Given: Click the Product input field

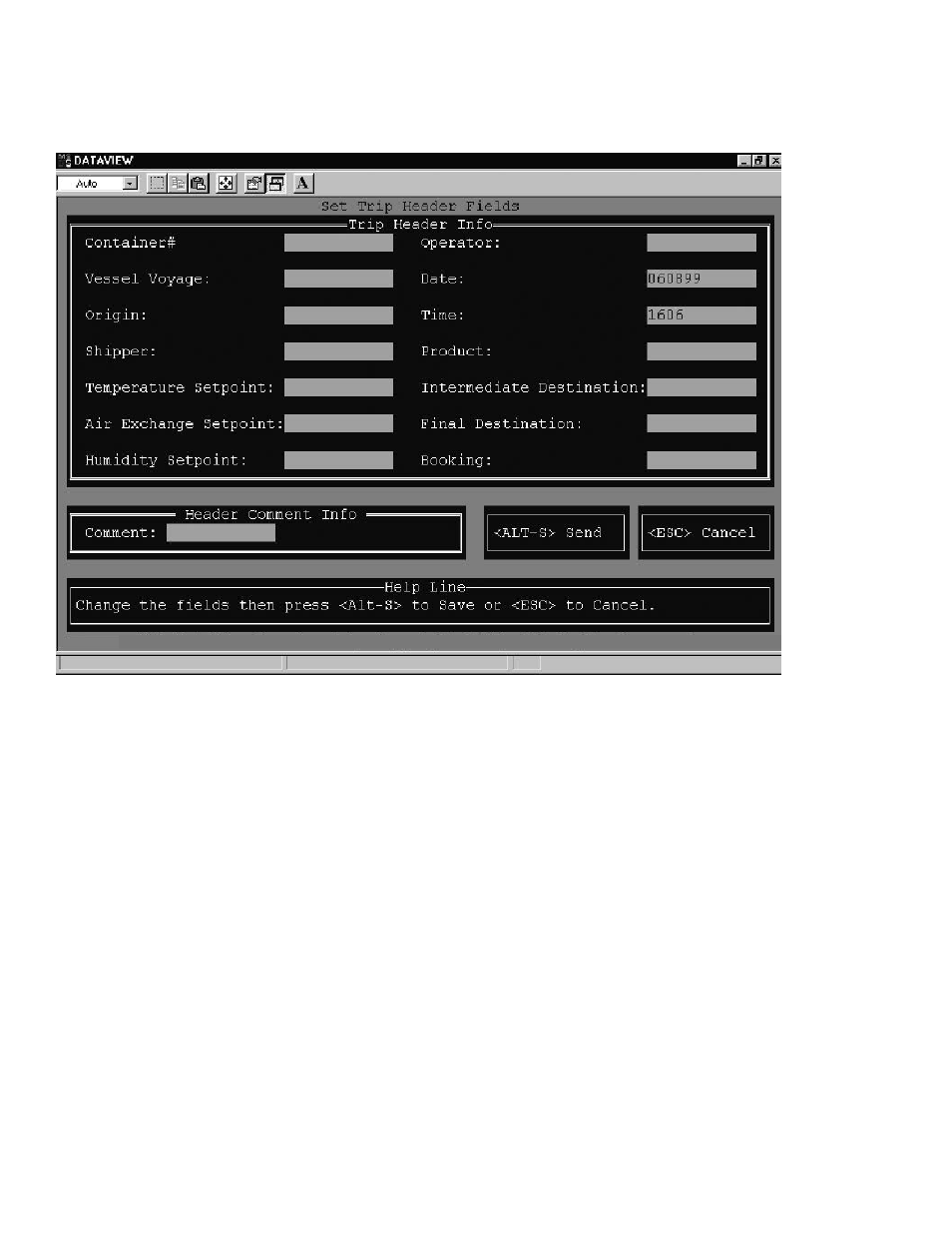Looking at the screenshot, I should [x=702, y=351].
